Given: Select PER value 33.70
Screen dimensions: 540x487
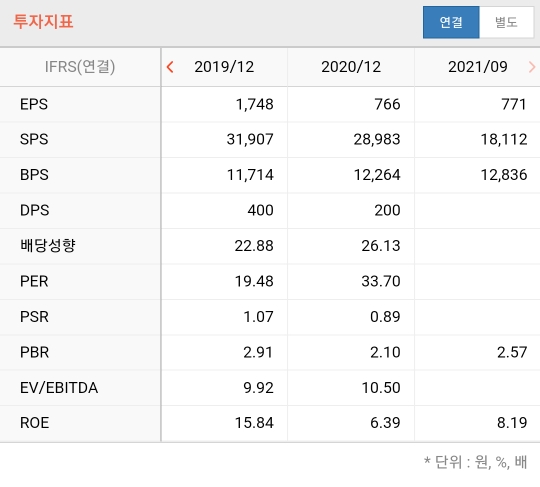Looking at the screenshot, I should (x=381, y=282).
